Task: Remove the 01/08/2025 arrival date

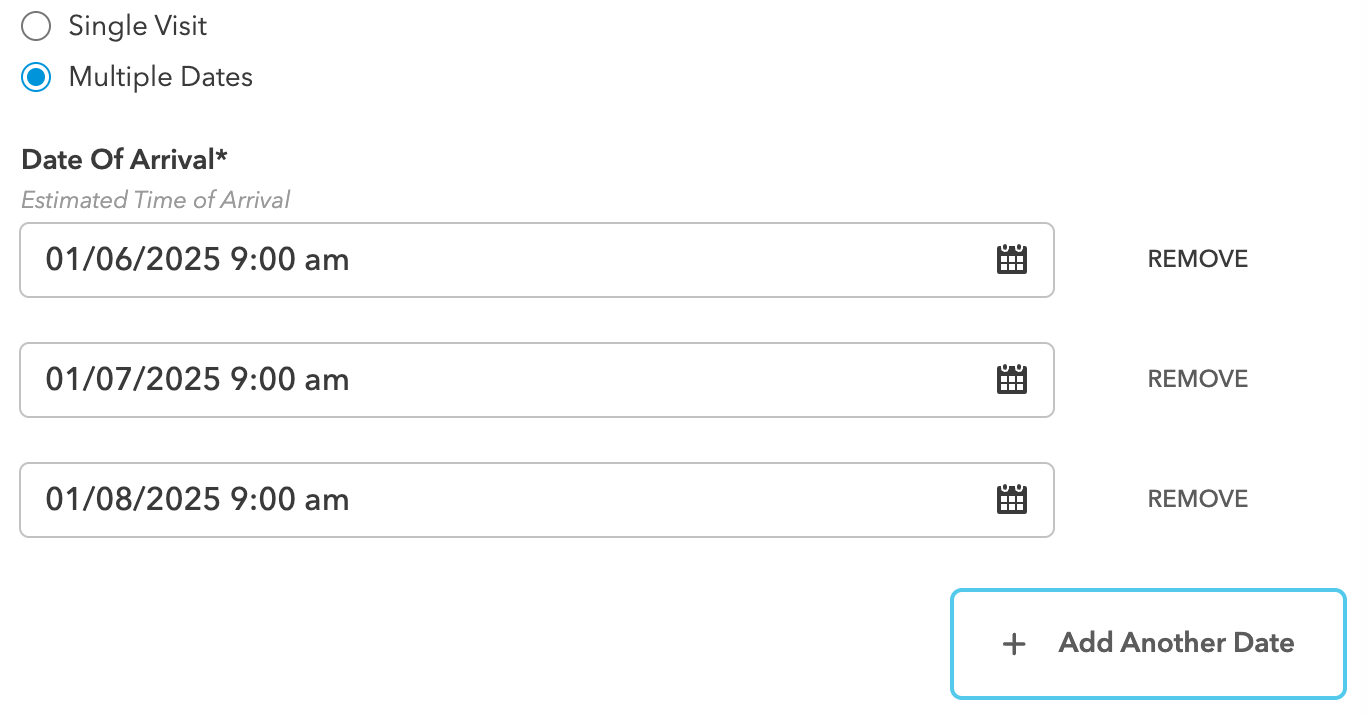Action: tap(1198, 500)
